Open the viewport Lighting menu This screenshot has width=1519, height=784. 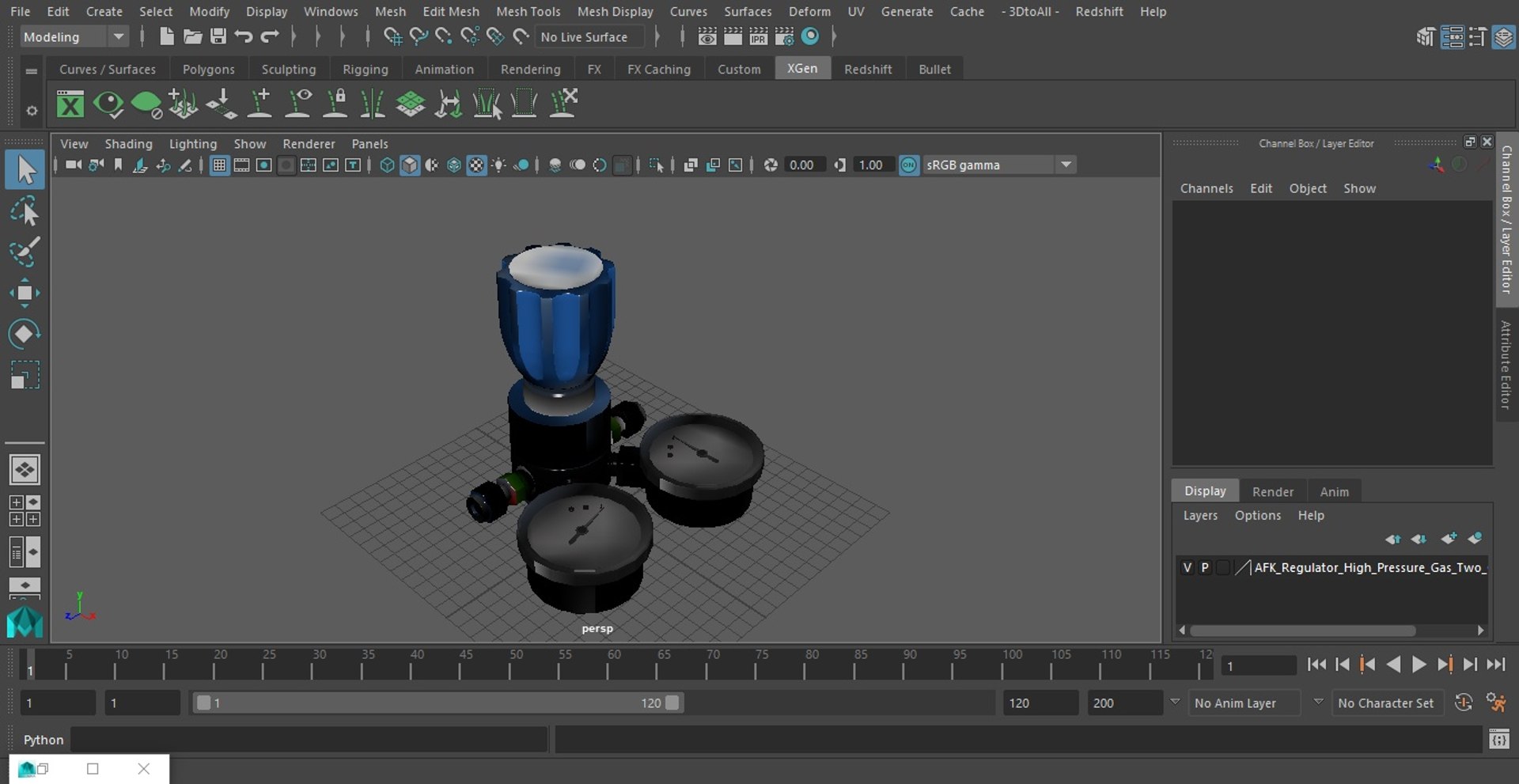pos(192,143)
